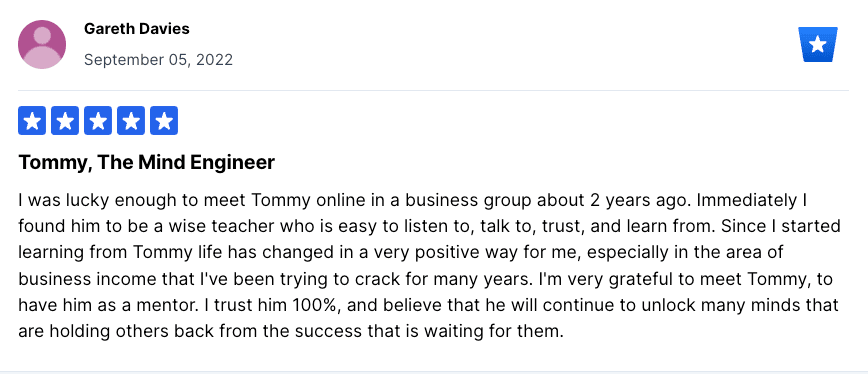Select the first rating star
868x374 pixels.
pyautogui.click(x=32, y=121)
